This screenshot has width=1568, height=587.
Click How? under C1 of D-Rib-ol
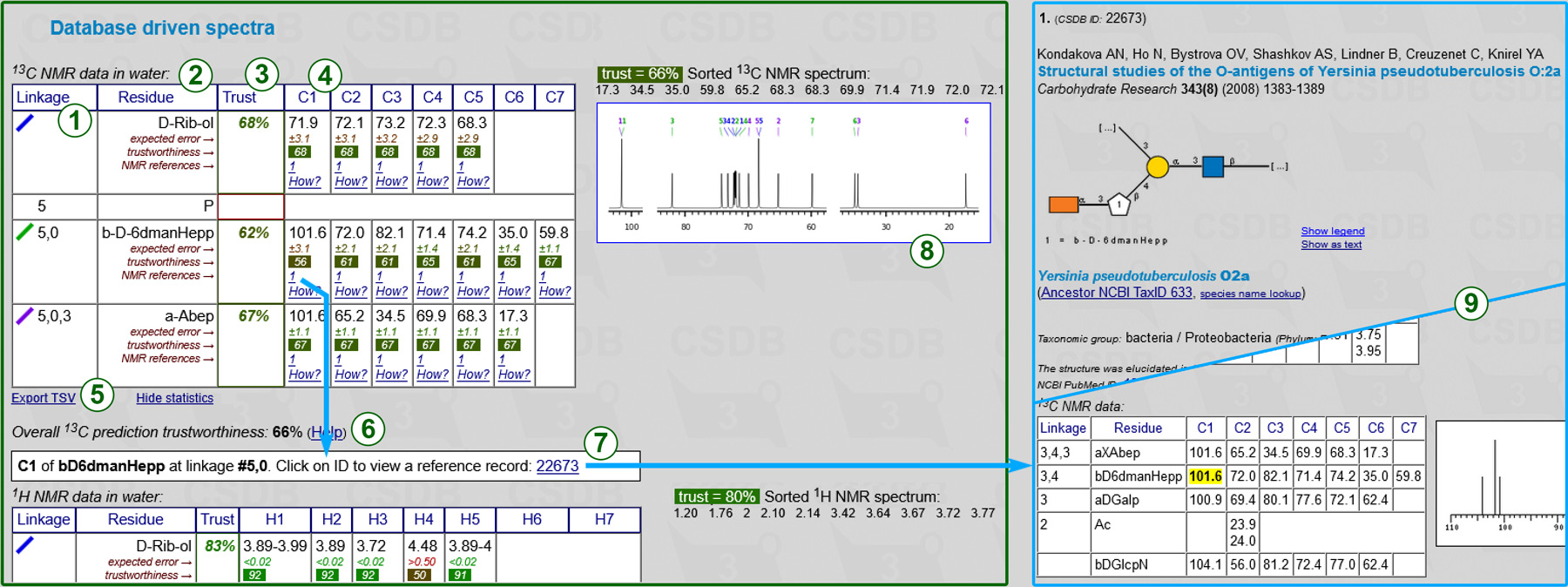pos(305,181)
